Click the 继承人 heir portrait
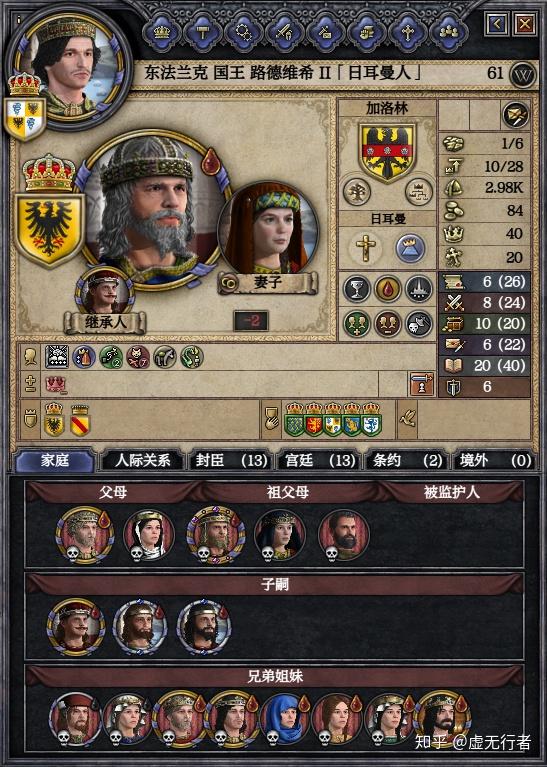The height and width of the screenshot is (767, 547). coord(105,292)
